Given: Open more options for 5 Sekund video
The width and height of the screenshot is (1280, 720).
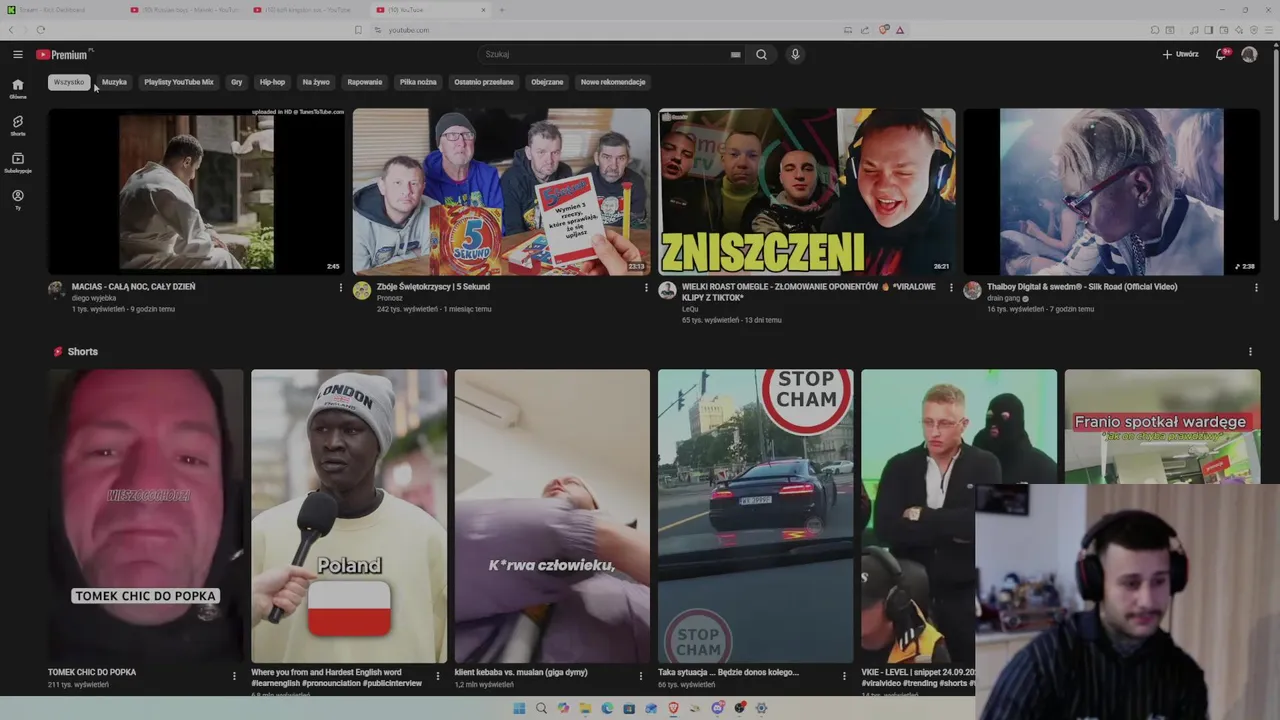Looking at the screenshot, I should pos(646,287).
